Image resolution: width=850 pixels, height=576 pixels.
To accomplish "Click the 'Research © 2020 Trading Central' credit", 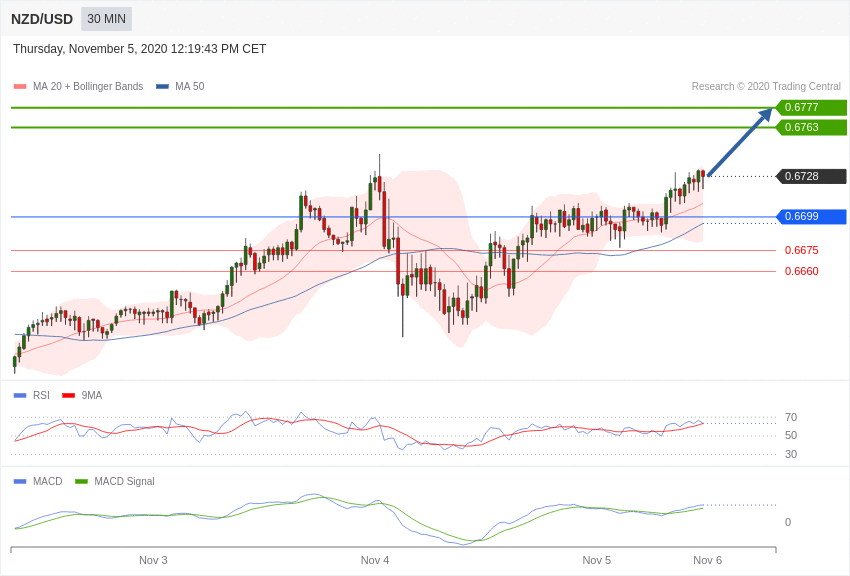I will (x=766, y=86).
